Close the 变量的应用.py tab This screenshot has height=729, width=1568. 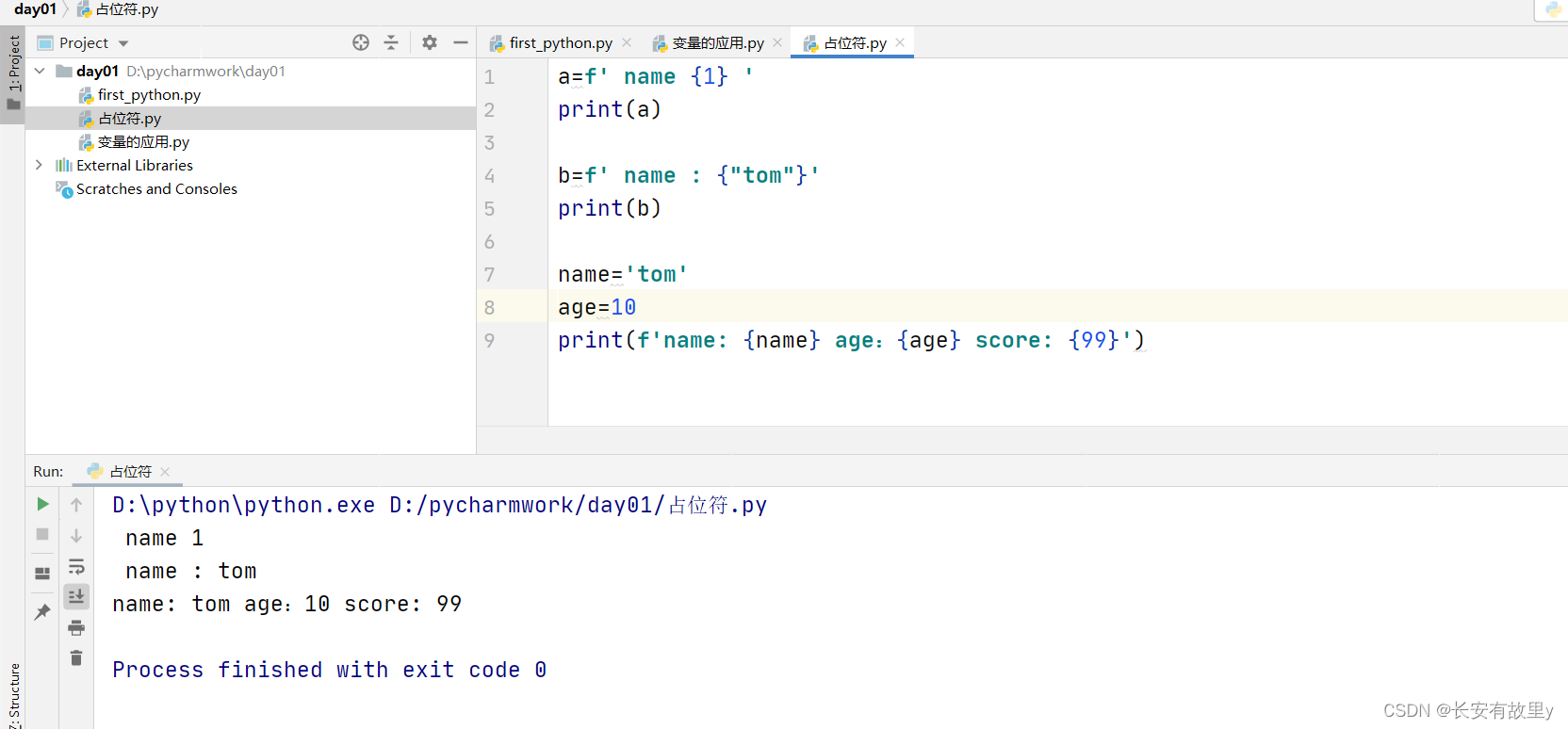pos(777,42)
